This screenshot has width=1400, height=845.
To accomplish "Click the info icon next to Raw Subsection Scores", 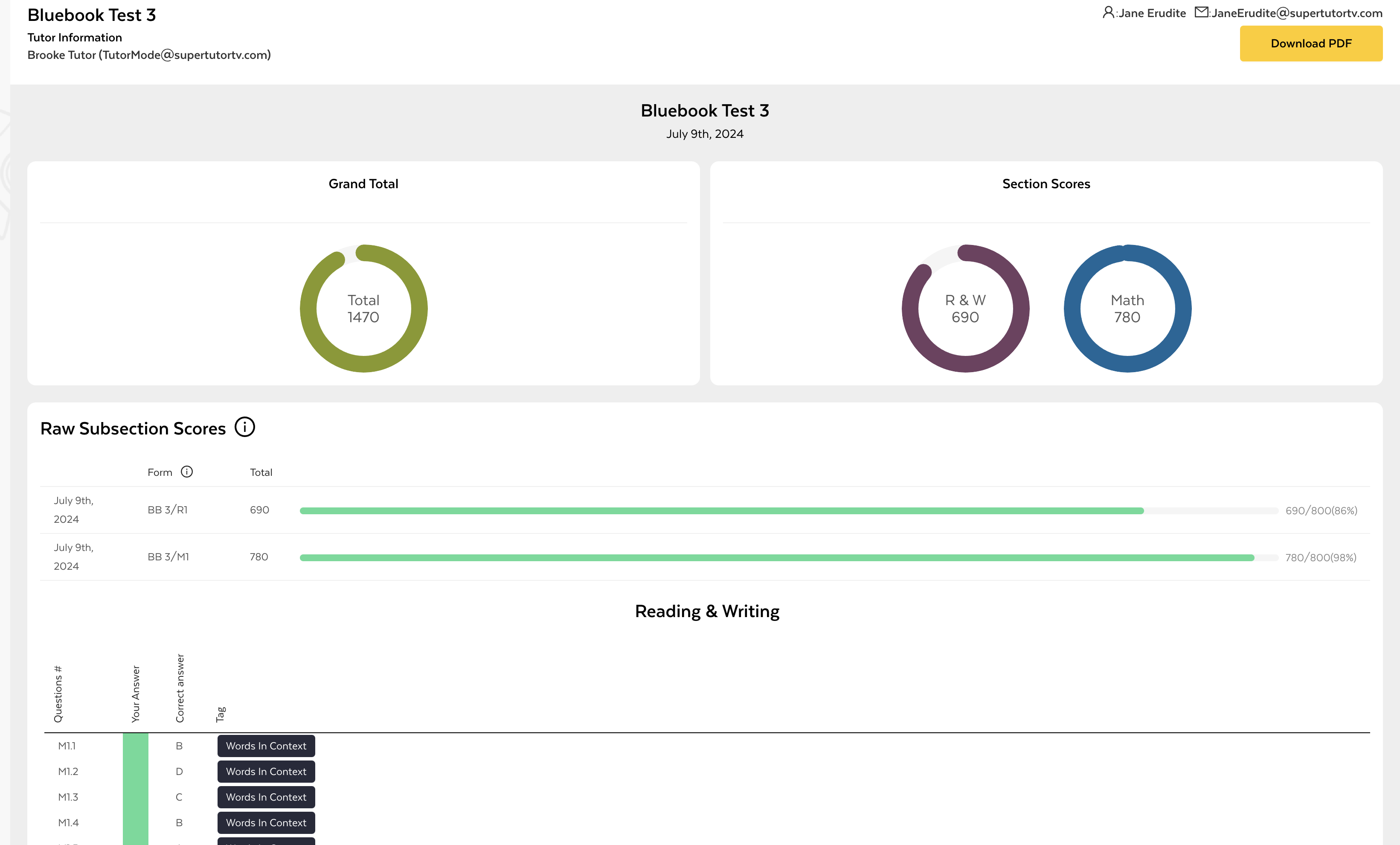I will [244, 427].
